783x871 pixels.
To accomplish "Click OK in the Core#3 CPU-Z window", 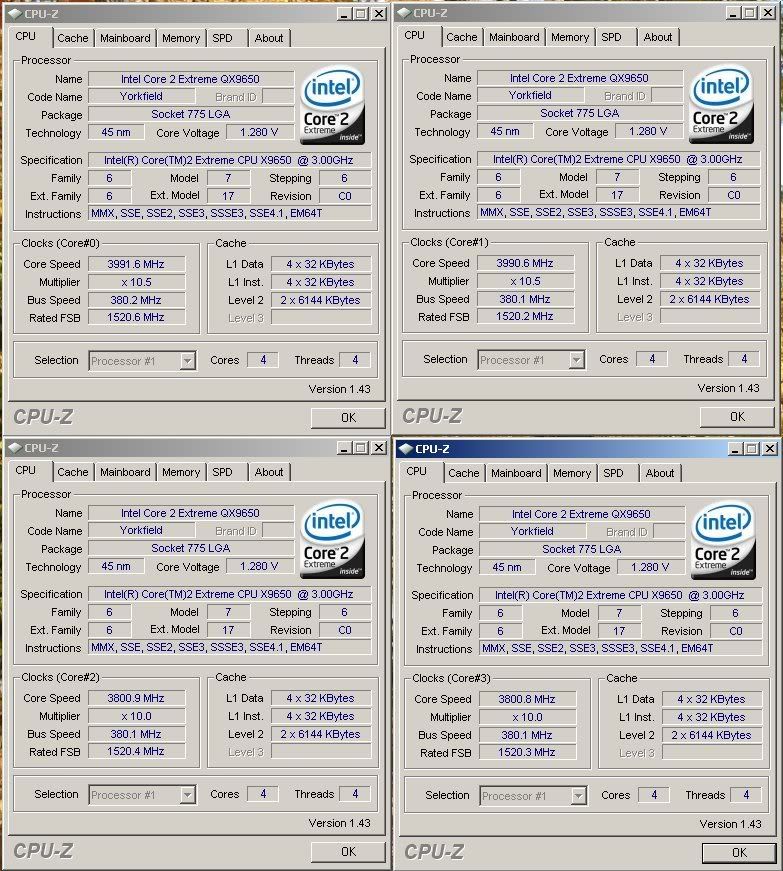I will pyautogui.click(x=739, y=853).
